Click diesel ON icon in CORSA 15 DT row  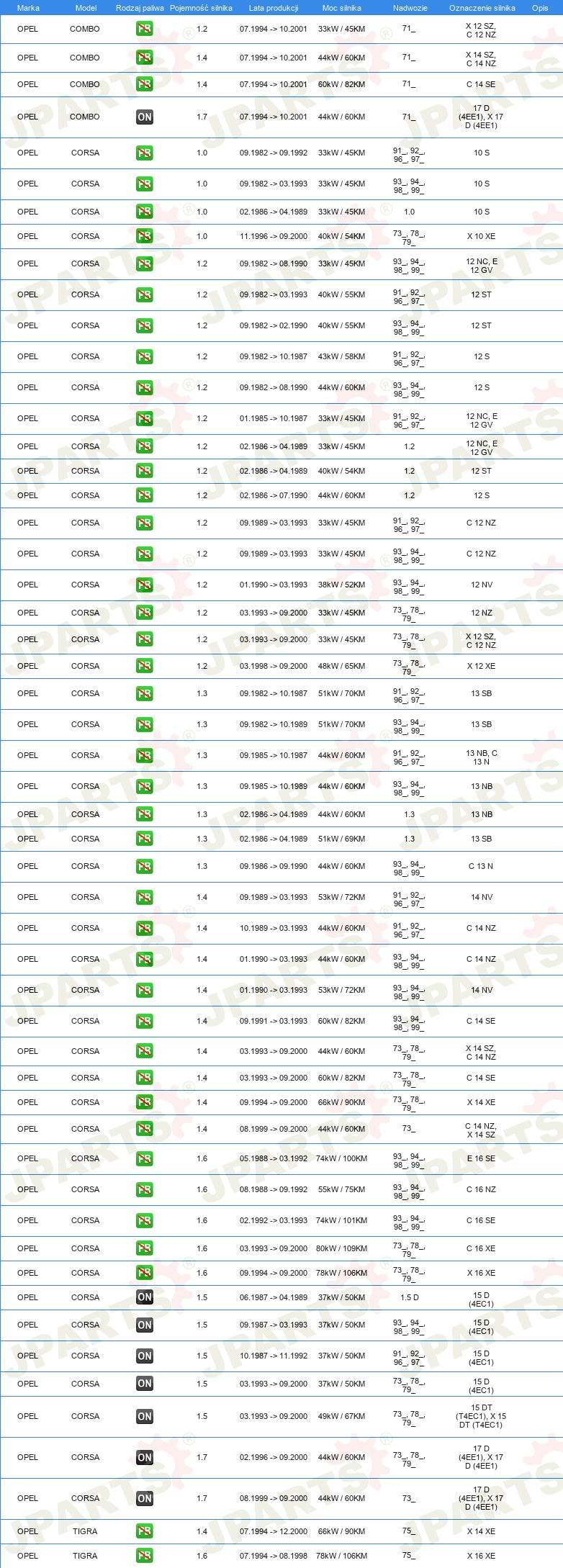[145, 1417]
